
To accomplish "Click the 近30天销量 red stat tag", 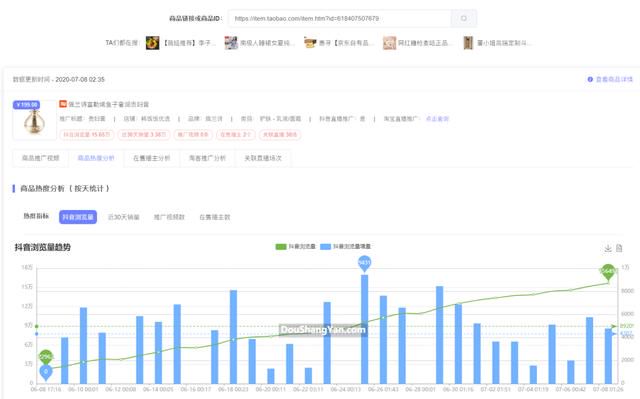I will (144, 135).
